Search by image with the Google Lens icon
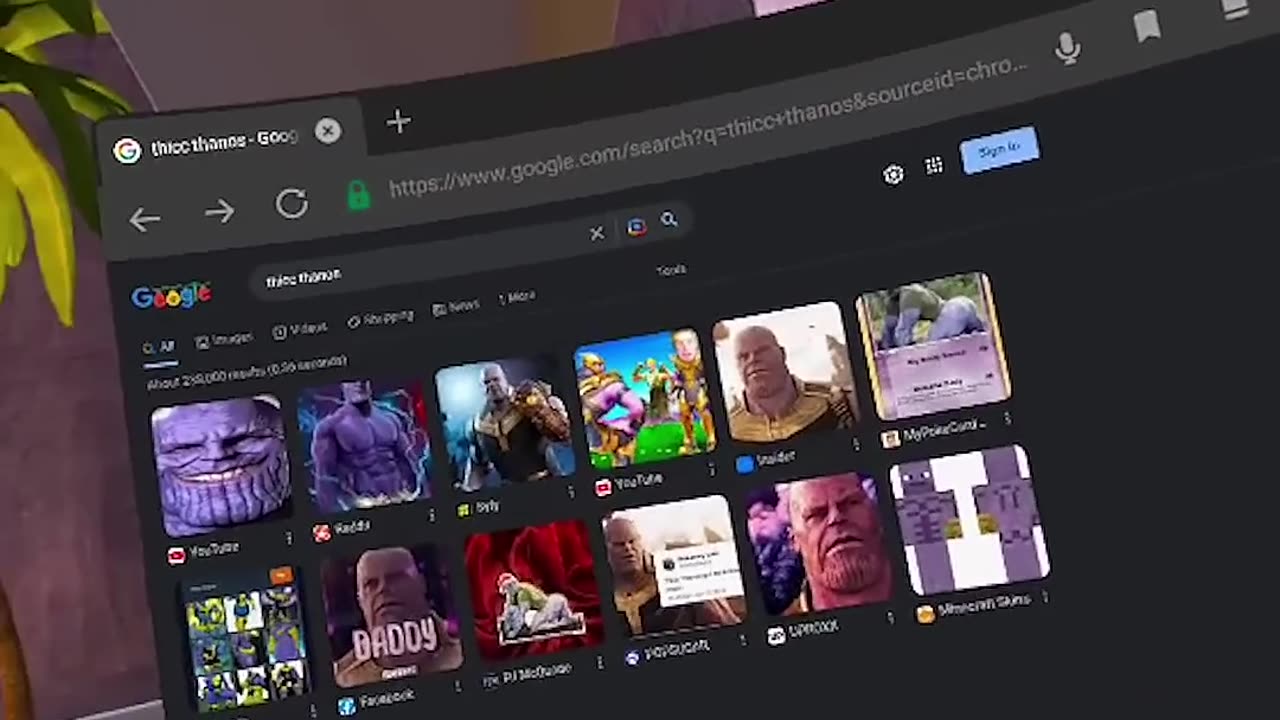 (x=636, y=227)
